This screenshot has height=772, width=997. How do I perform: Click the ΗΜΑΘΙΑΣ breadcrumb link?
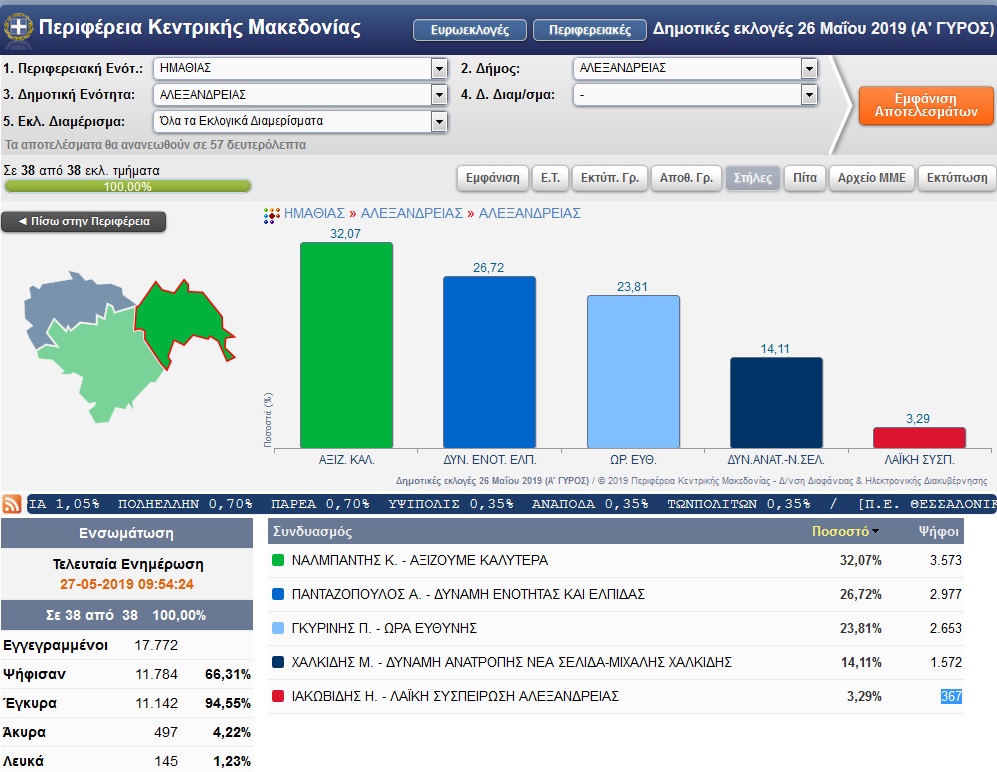[314, 214]
